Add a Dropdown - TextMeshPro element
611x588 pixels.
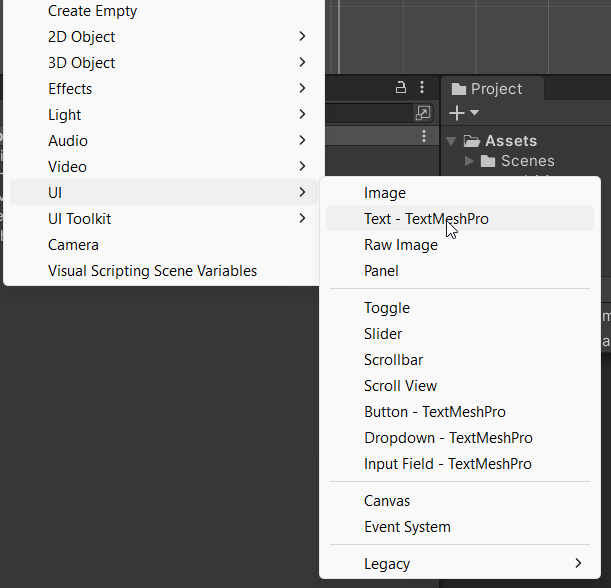(448, 438)
